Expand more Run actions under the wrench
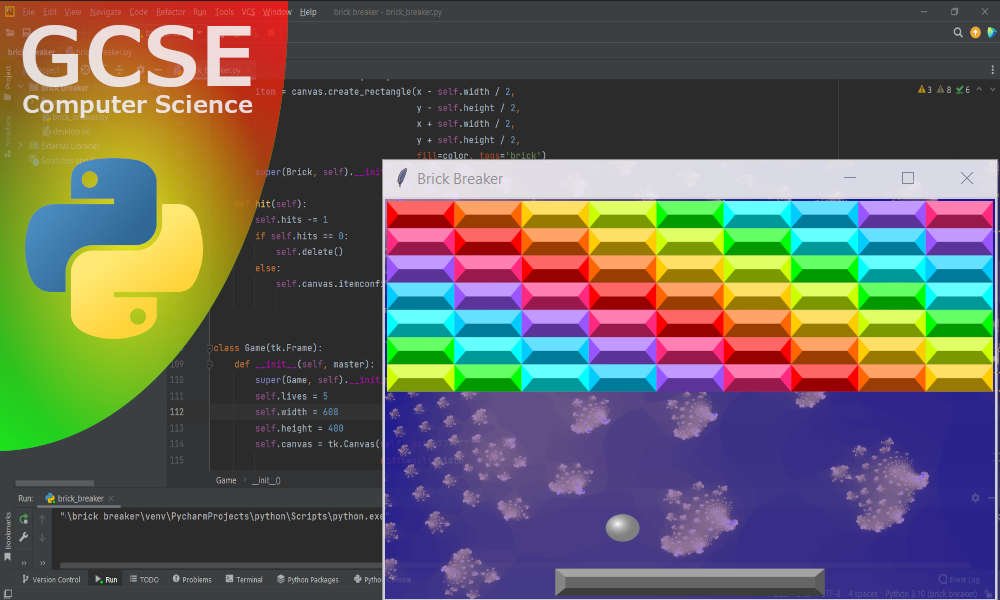 [24, 563]
